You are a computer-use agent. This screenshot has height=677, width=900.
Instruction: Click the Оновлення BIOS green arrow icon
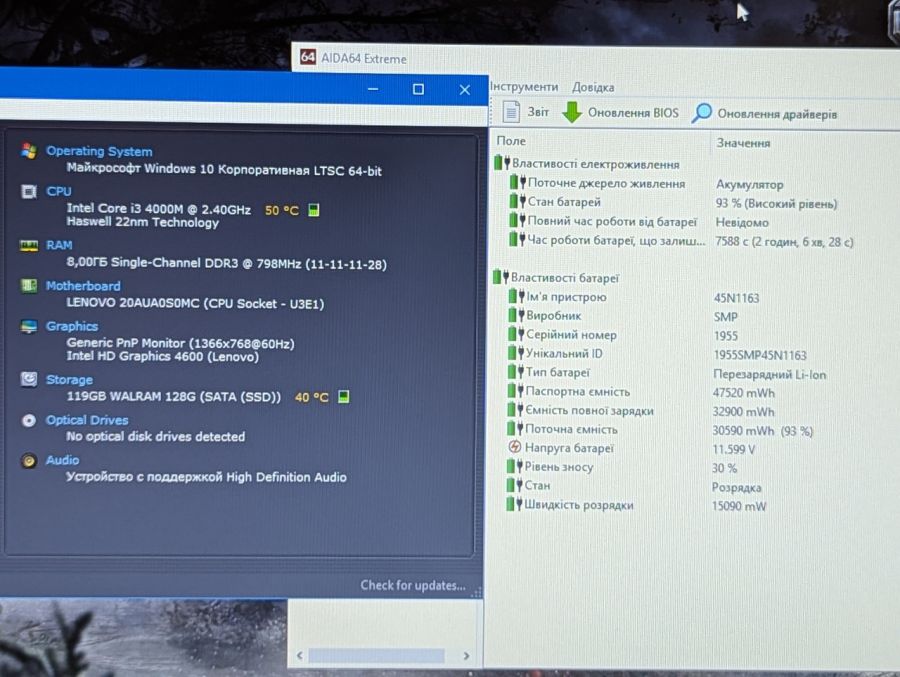(572, 113)
